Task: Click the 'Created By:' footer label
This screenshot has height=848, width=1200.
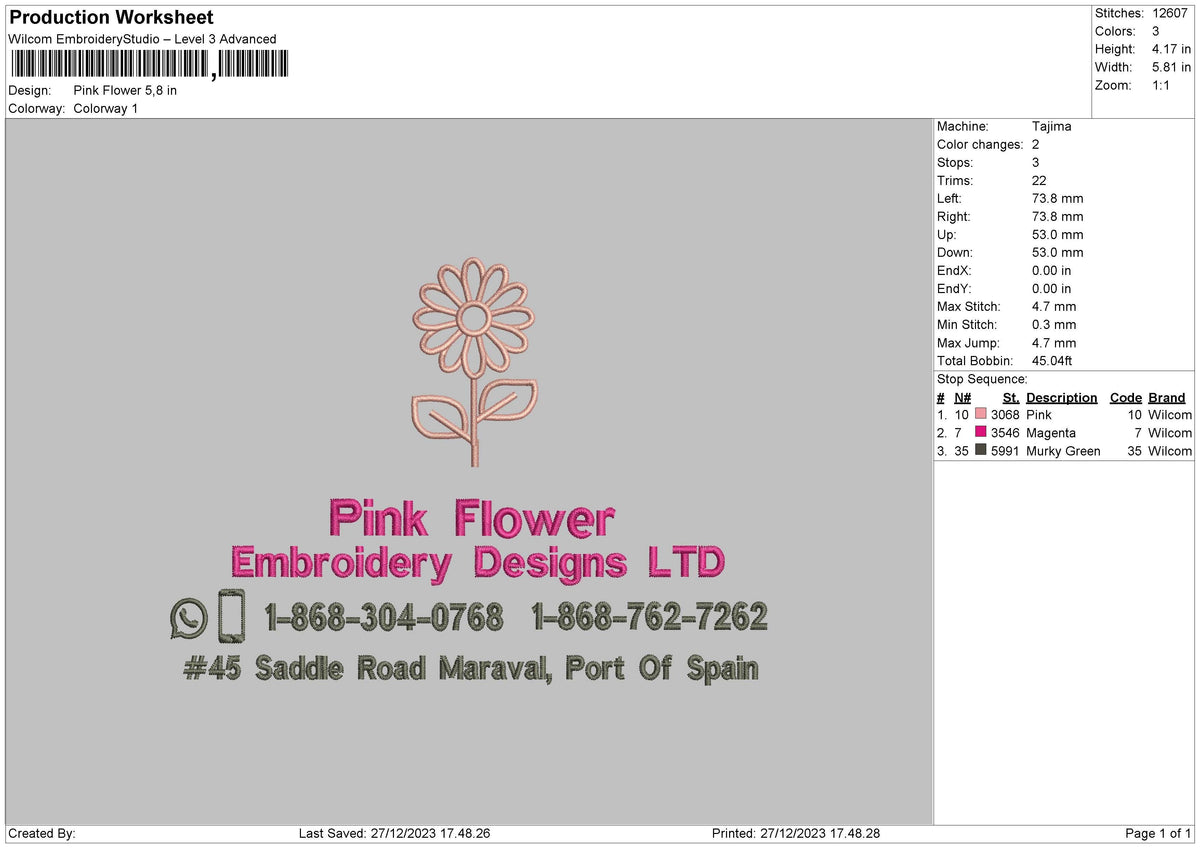Action: tap(42, 833)
